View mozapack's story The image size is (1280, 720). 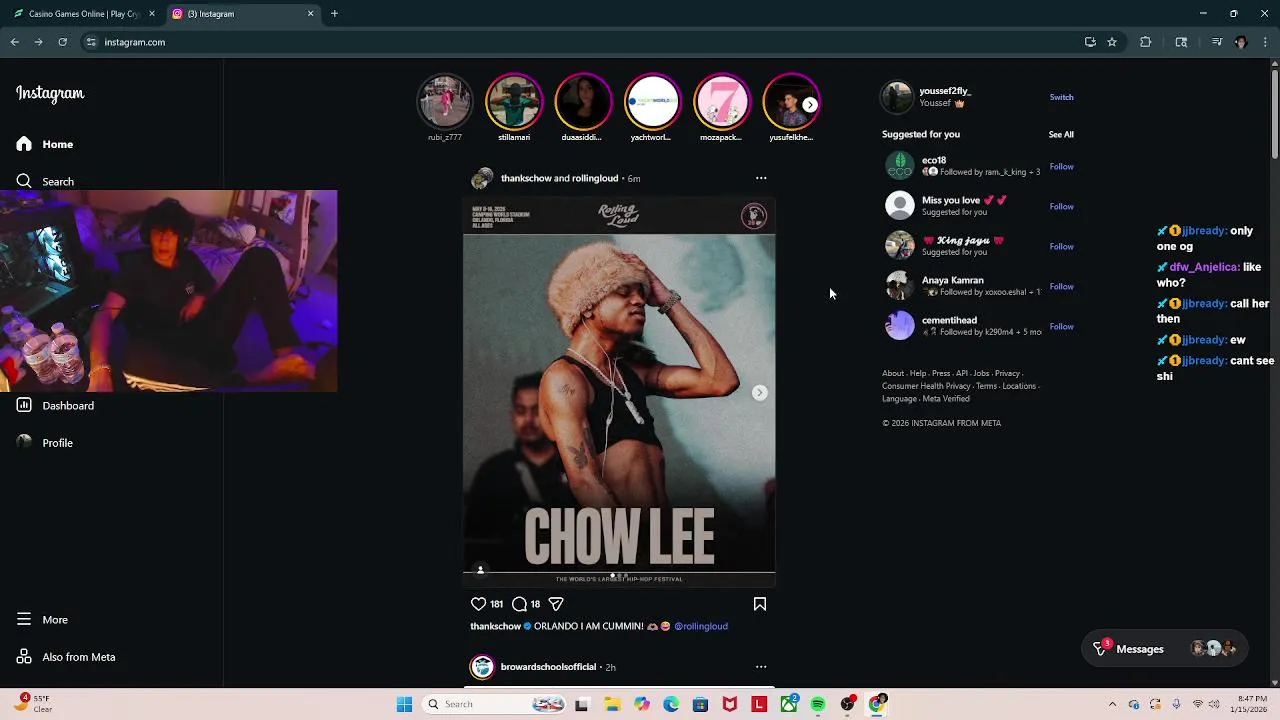click(x=722, y=101)
